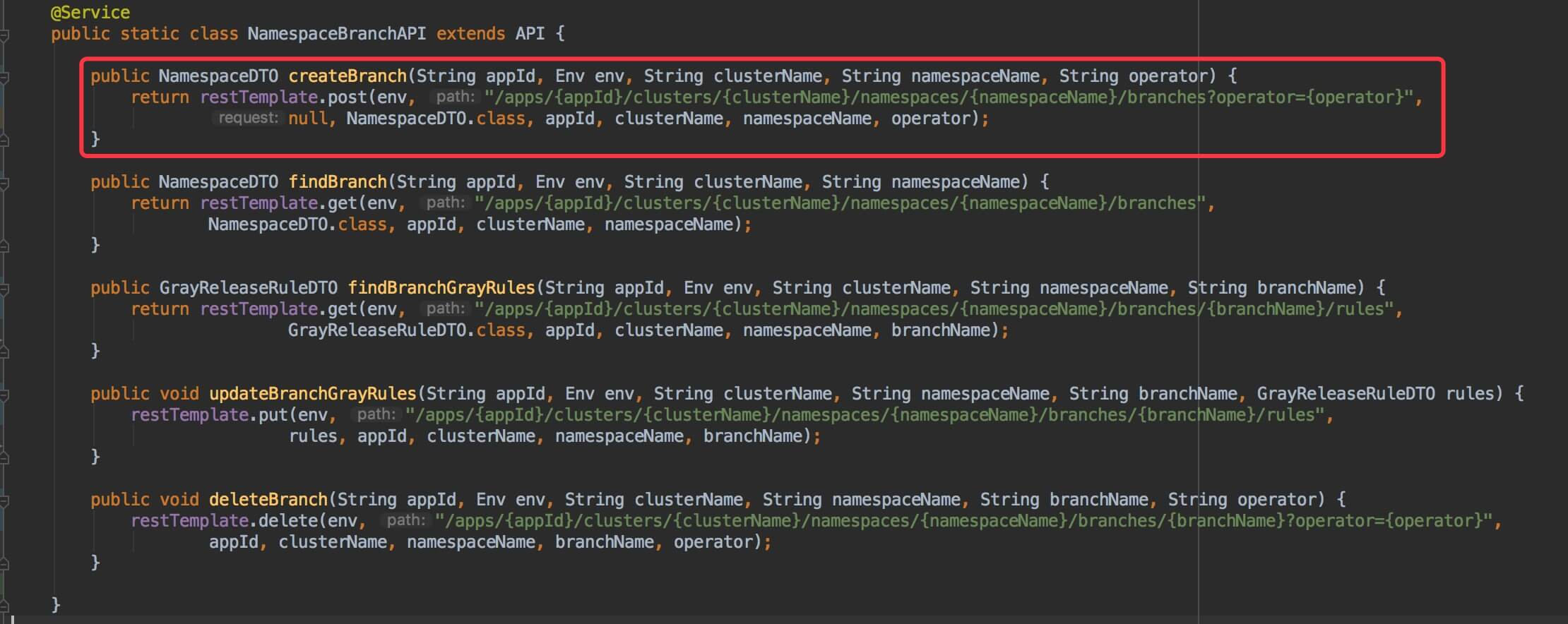This screenshot has width=1568, height=624.
Task: Place cursor on createBranch method name
Action: pyautogui.click(x=348, y=76)
